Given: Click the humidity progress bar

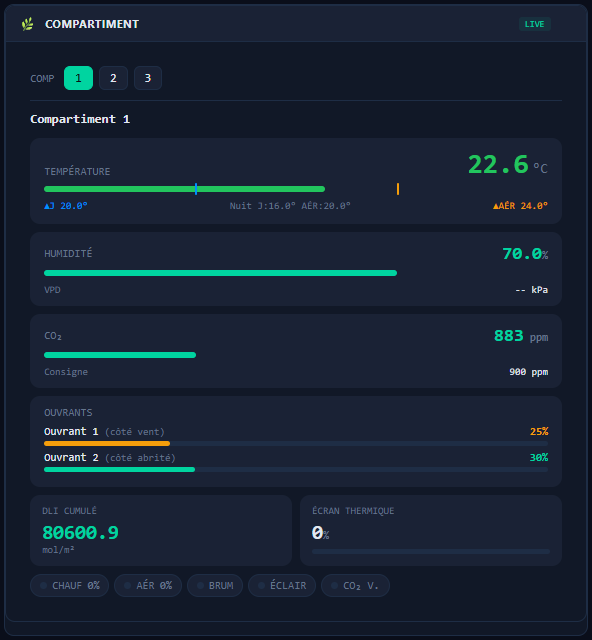Looking at the screenshot, I should click(220, 273).
